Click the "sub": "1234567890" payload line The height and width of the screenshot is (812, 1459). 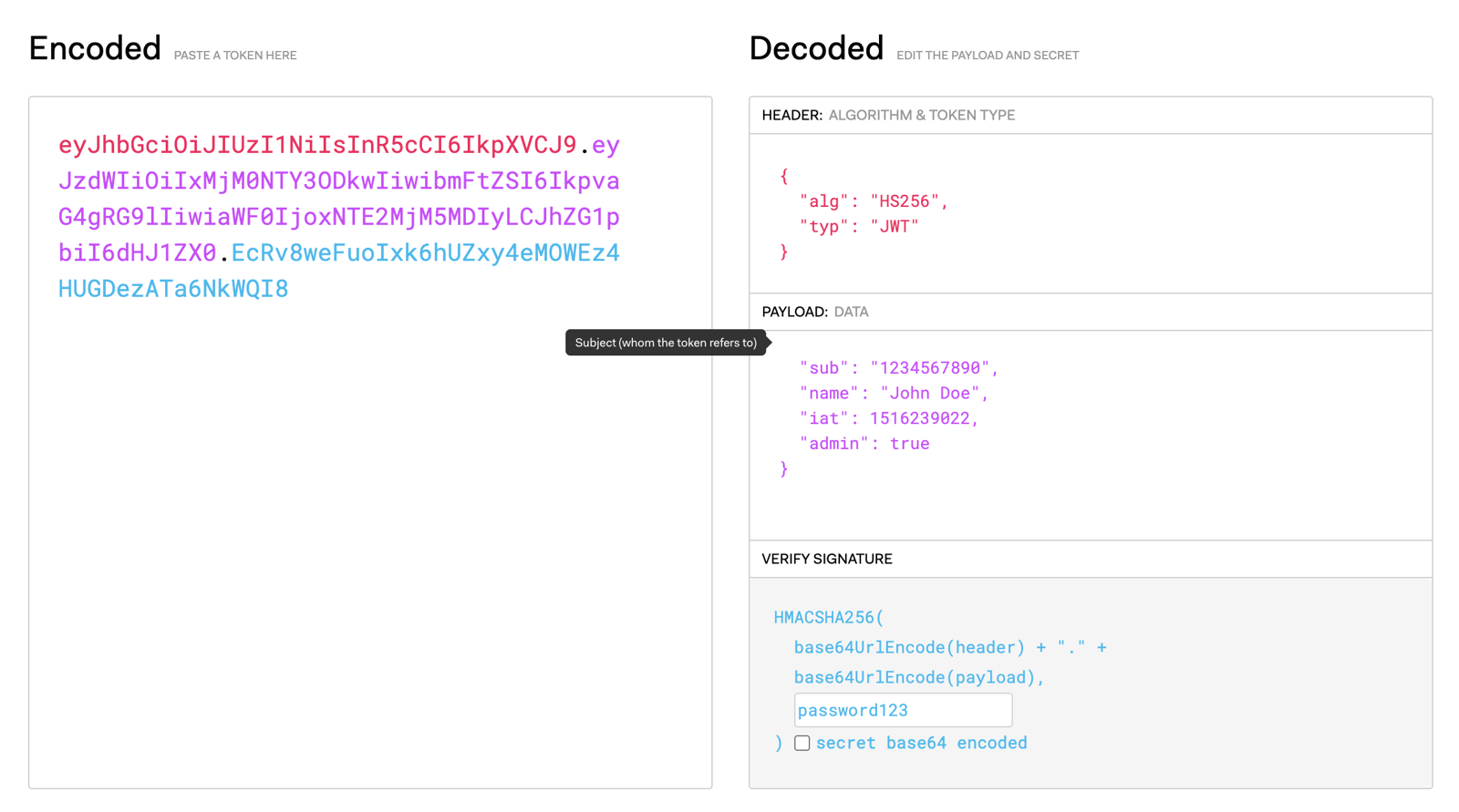pos(898,367)
